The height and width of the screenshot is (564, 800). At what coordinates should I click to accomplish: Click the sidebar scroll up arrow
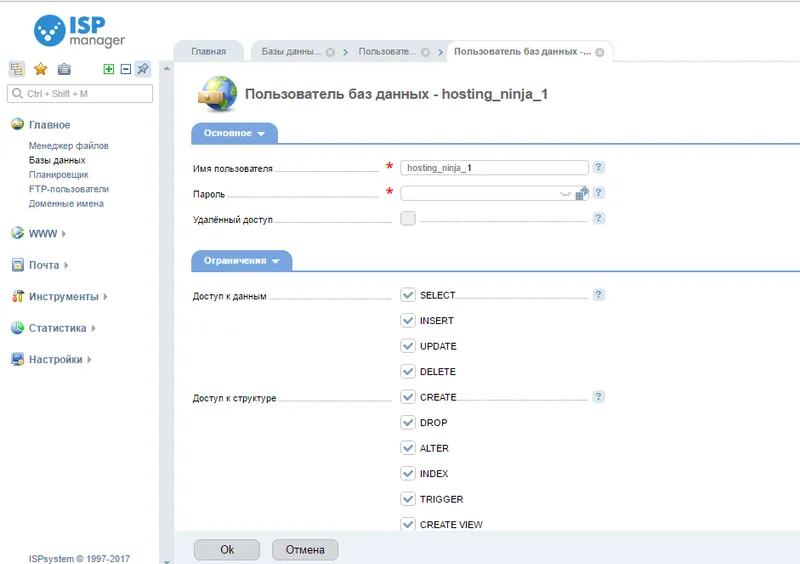coord(166,68)
